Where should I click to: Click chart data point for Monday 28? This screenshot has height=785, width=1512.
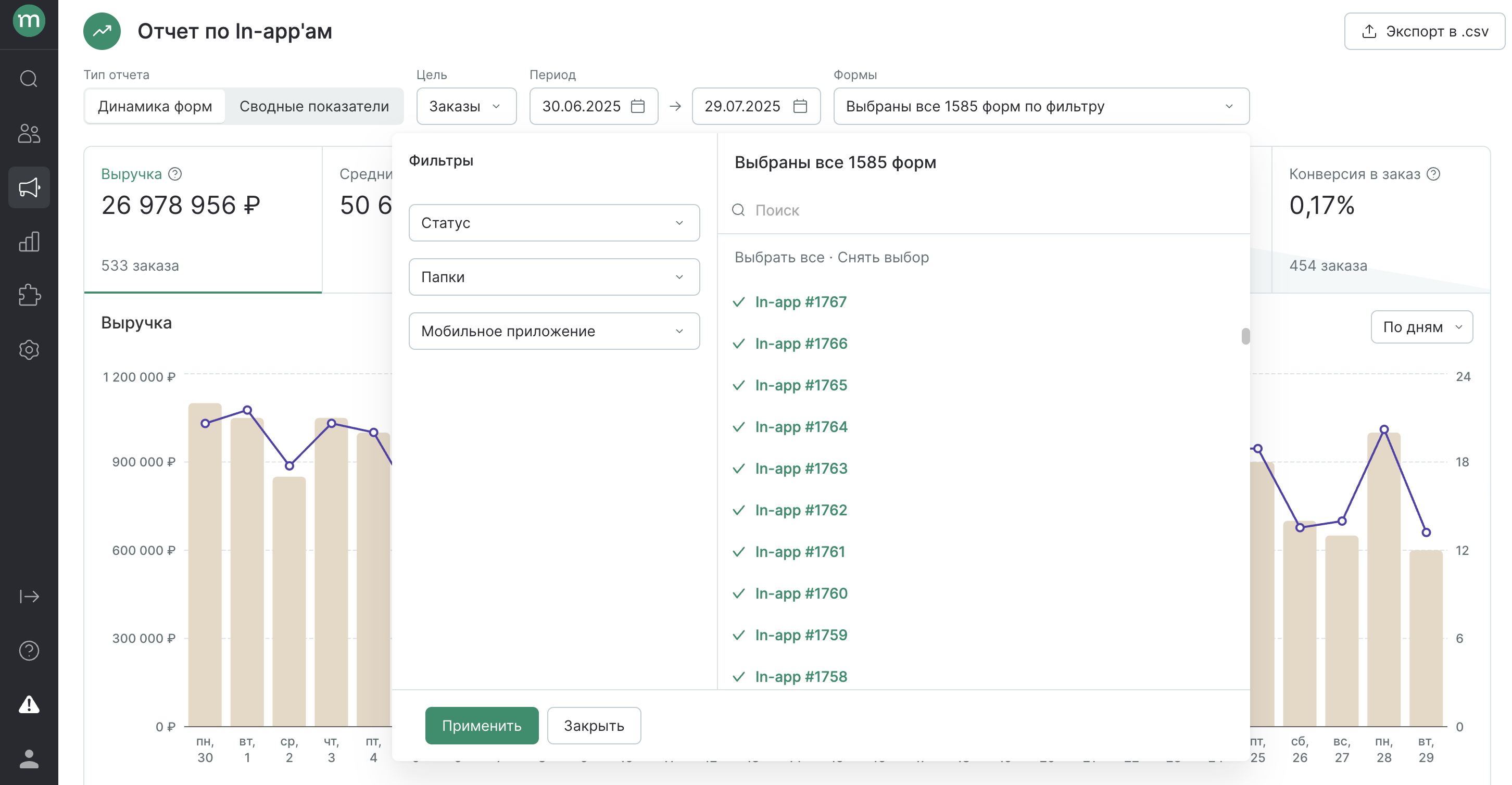click(x=1384, y=429)
